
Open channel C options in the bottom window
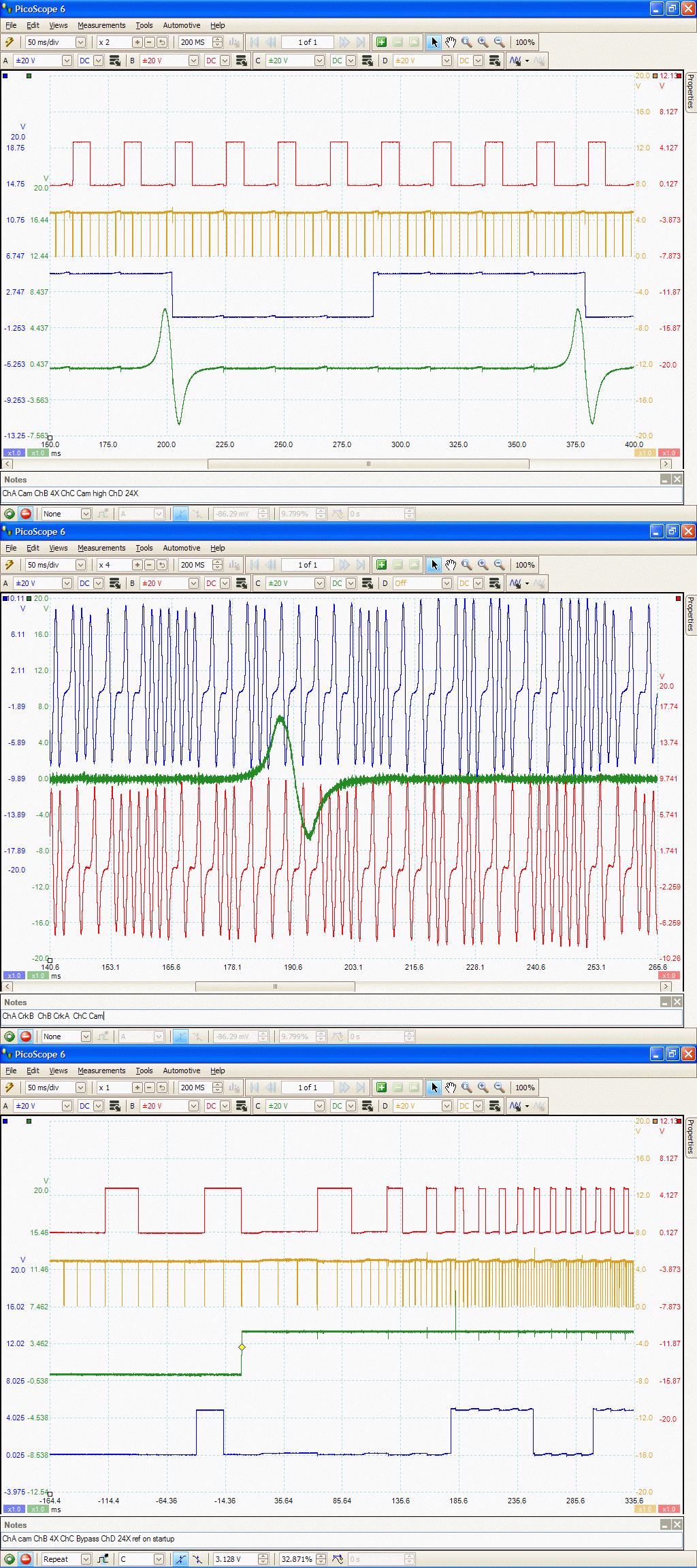(x=368, y=1106)
